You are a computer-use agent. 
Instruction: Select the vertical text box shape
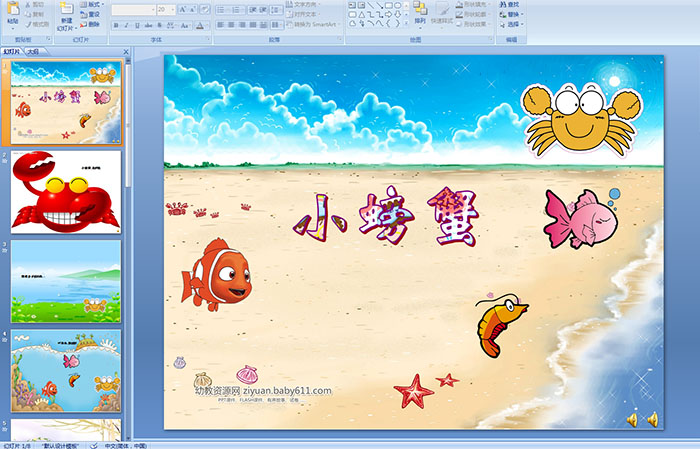361,5
